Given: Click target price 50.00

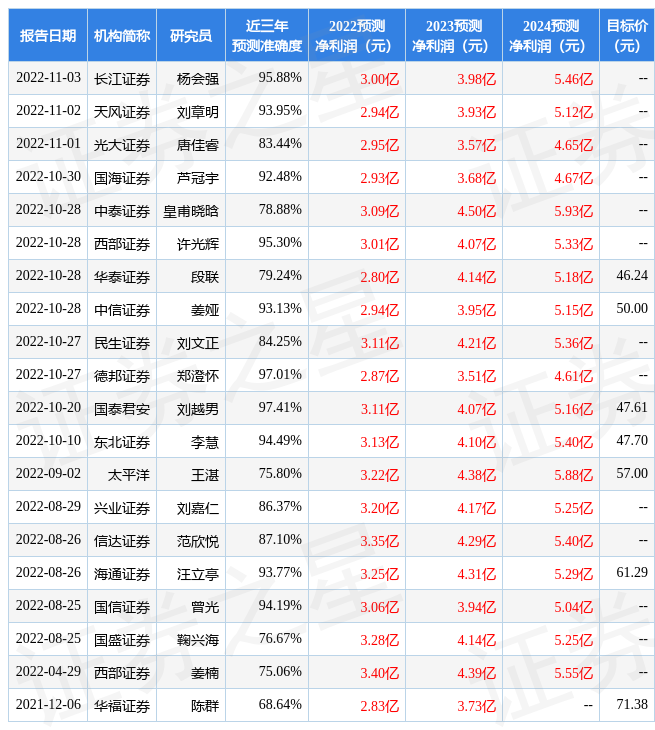Looking at the screenshot, I should (x=632, y=309).
